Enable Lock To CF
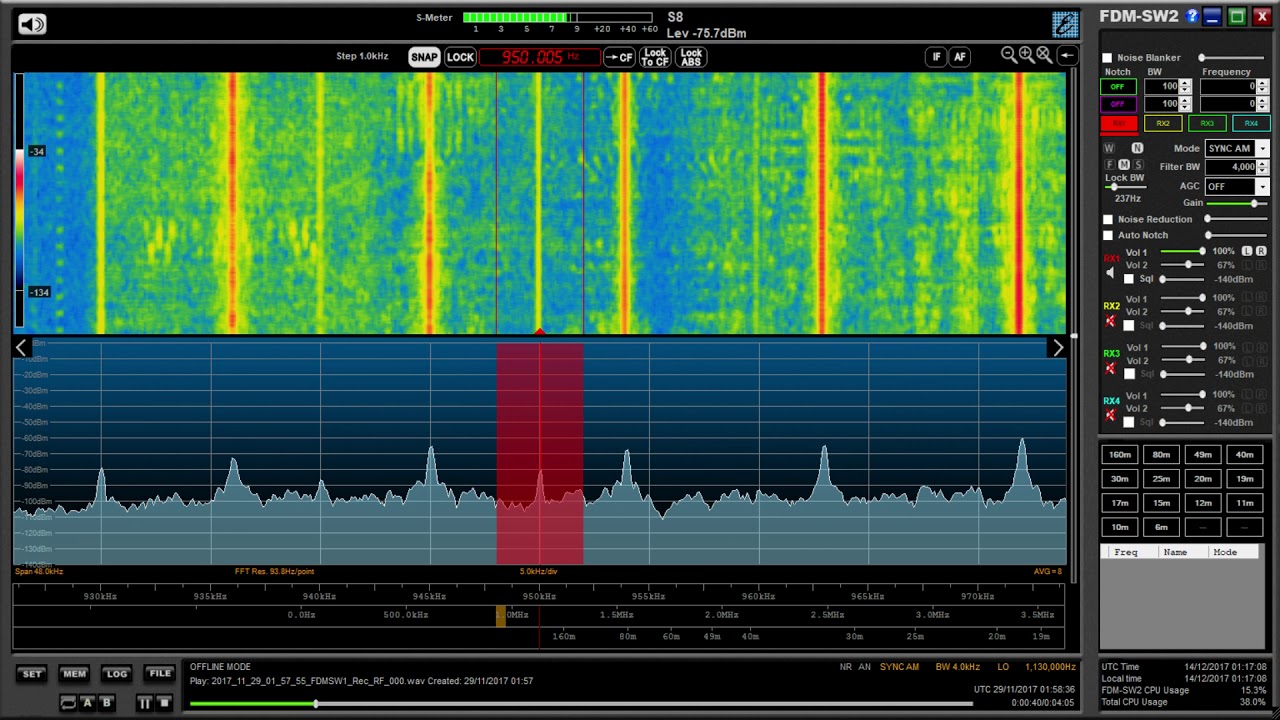This screenshot has width=1280, height=720. pyautogui.click(x=655, y=57)
